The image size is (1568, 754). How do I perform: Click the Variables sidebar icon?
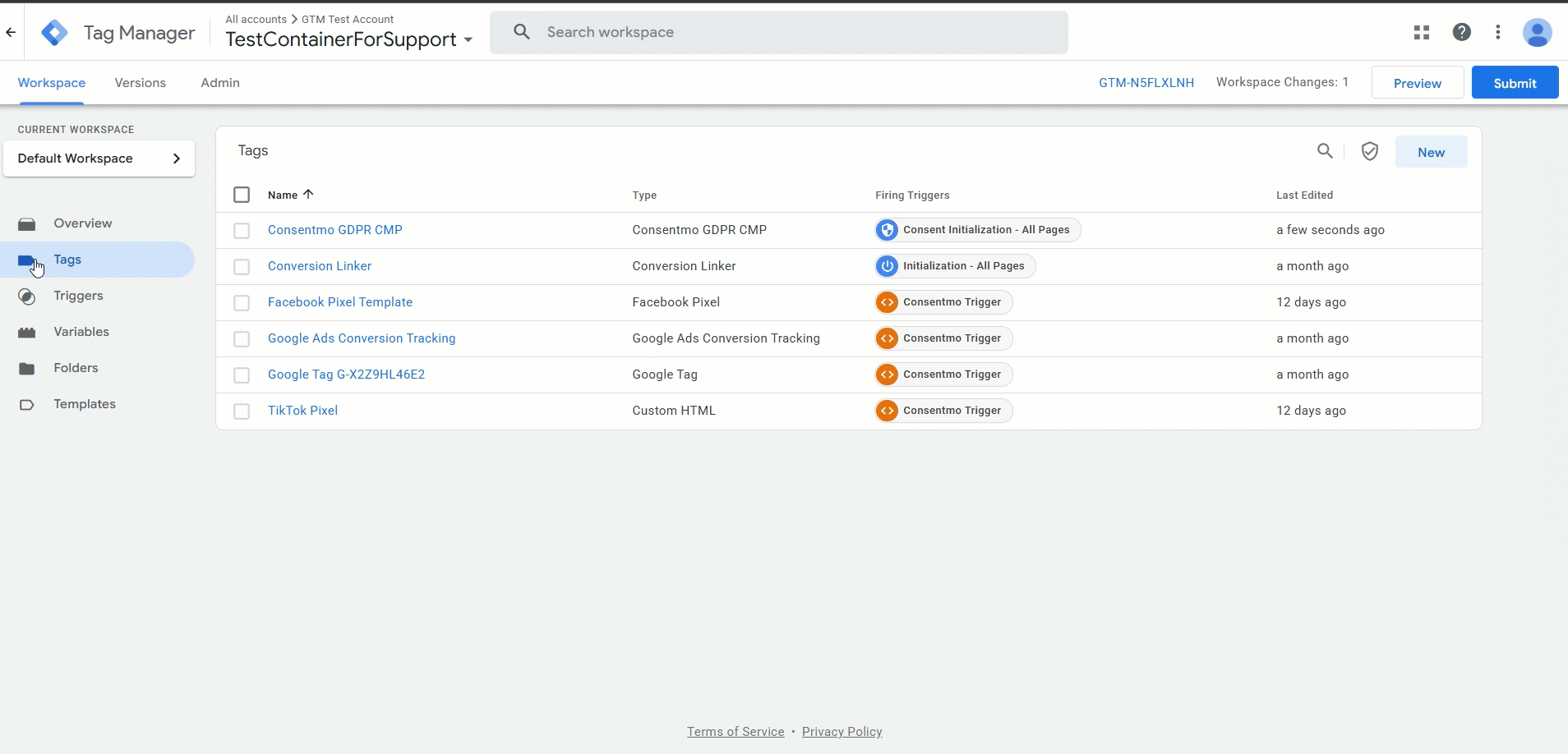pyautogui.click(x=27, y=333)
